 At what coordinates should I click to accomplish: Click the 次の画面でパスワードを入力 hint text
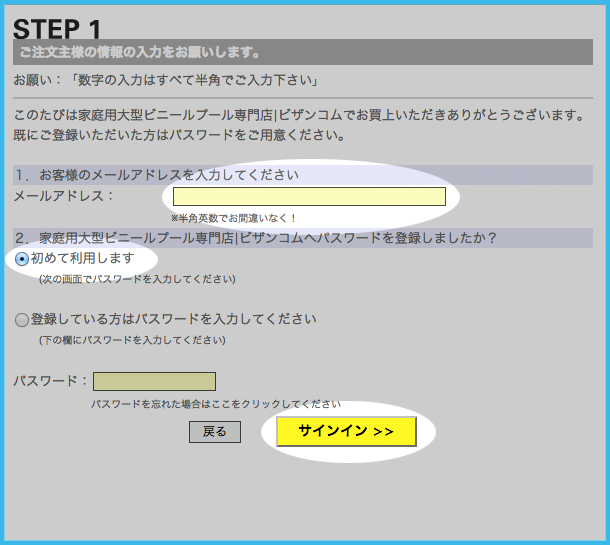[x=137, y=279]
